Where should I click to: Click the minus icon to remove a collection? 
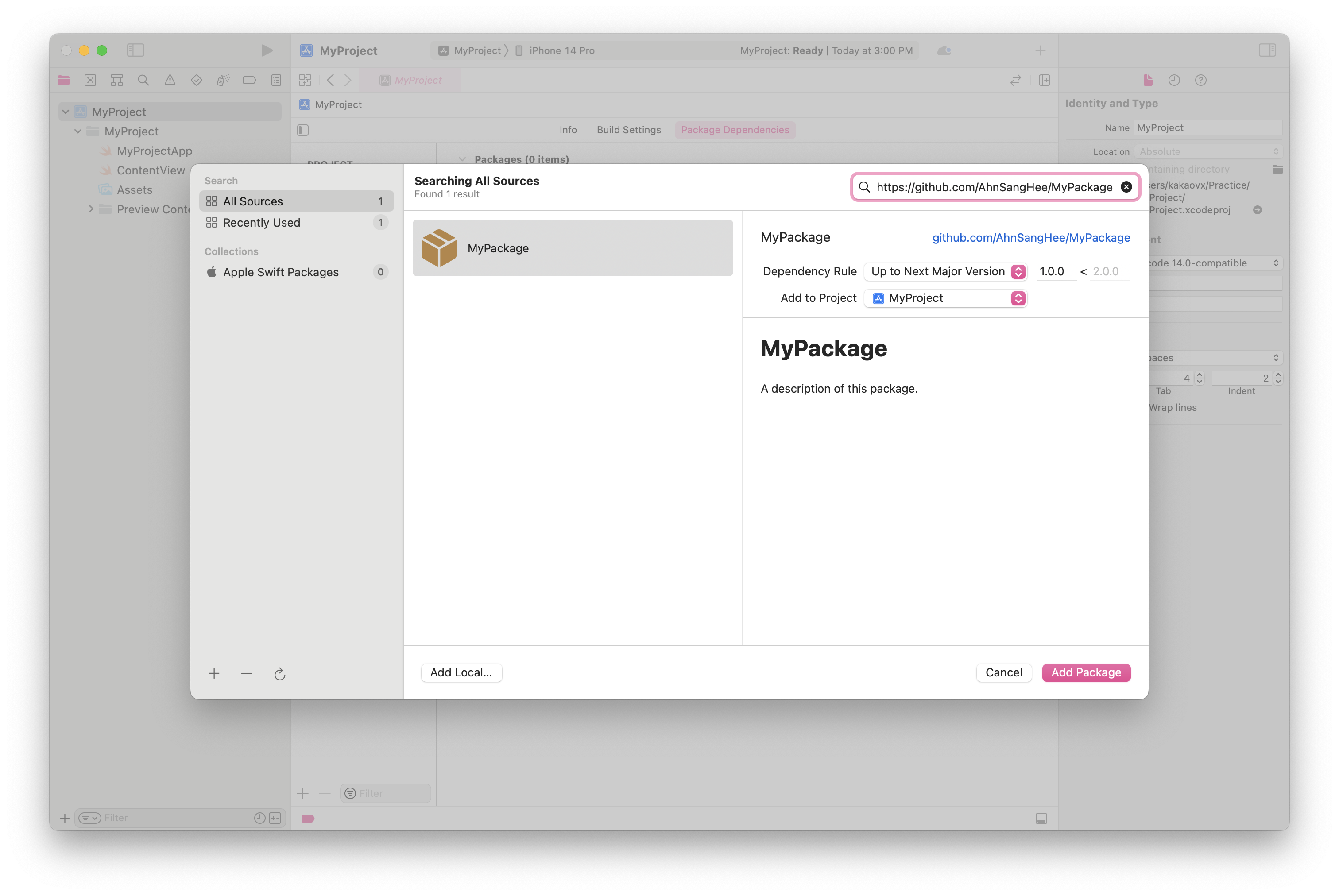pyautogui.click(x=246, y=674)
